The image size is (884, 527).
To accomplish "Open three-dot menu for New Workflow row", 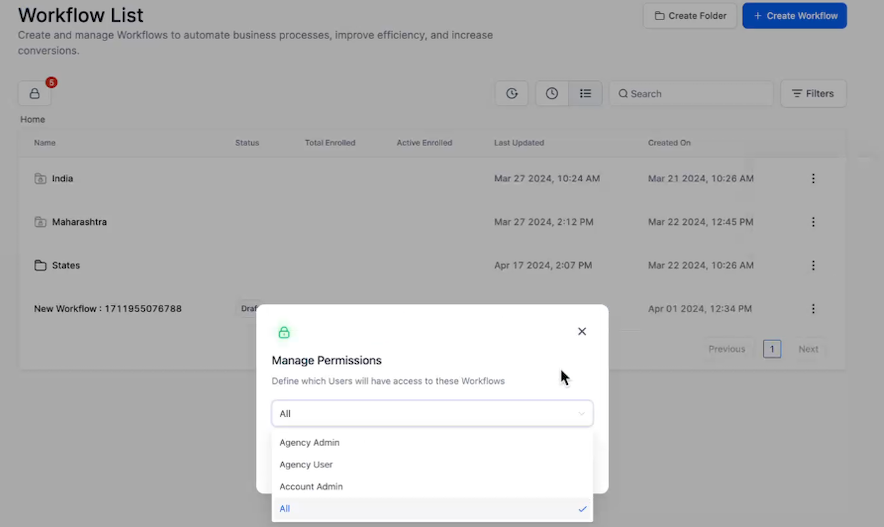I will [813, 309].
